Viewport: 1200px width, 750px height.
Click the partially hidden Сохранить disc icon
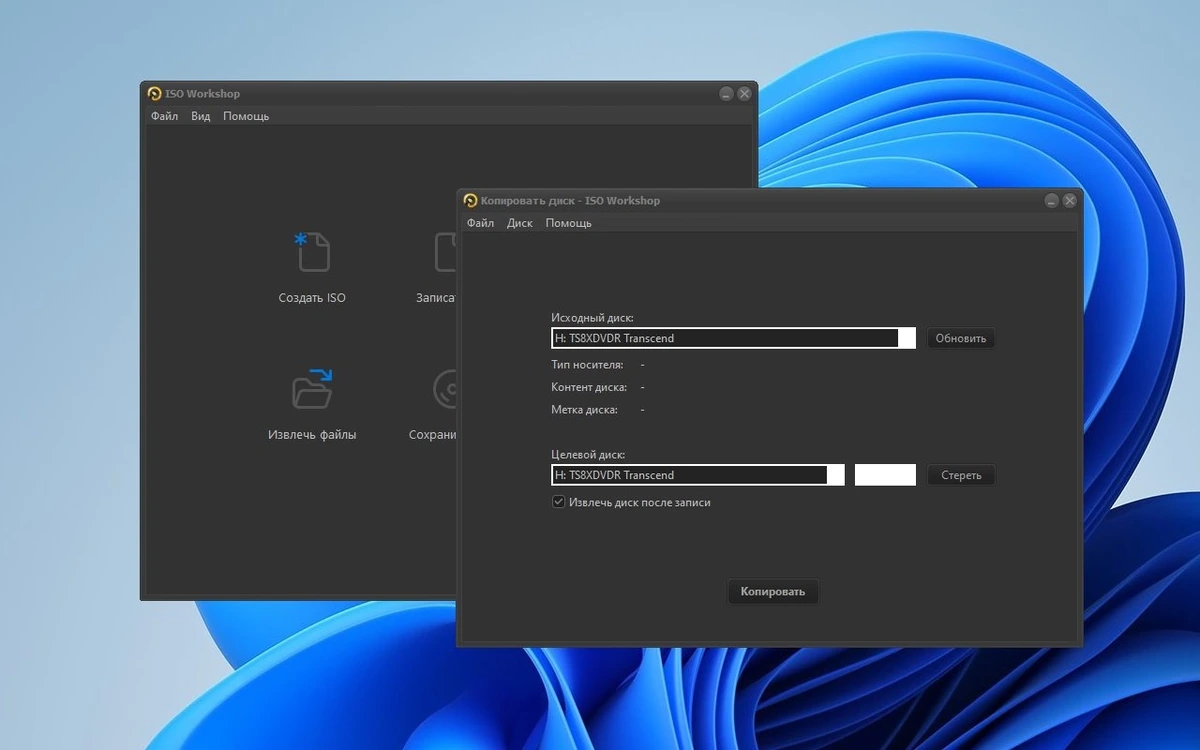[445, 389]
